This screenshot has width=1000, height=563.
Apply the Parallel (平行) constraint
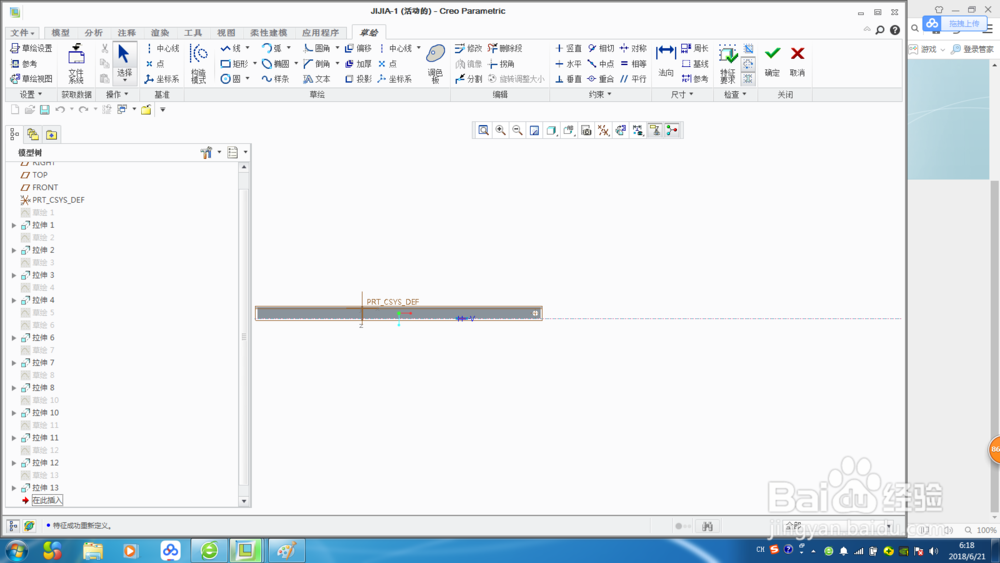click(x=633, y=79)
